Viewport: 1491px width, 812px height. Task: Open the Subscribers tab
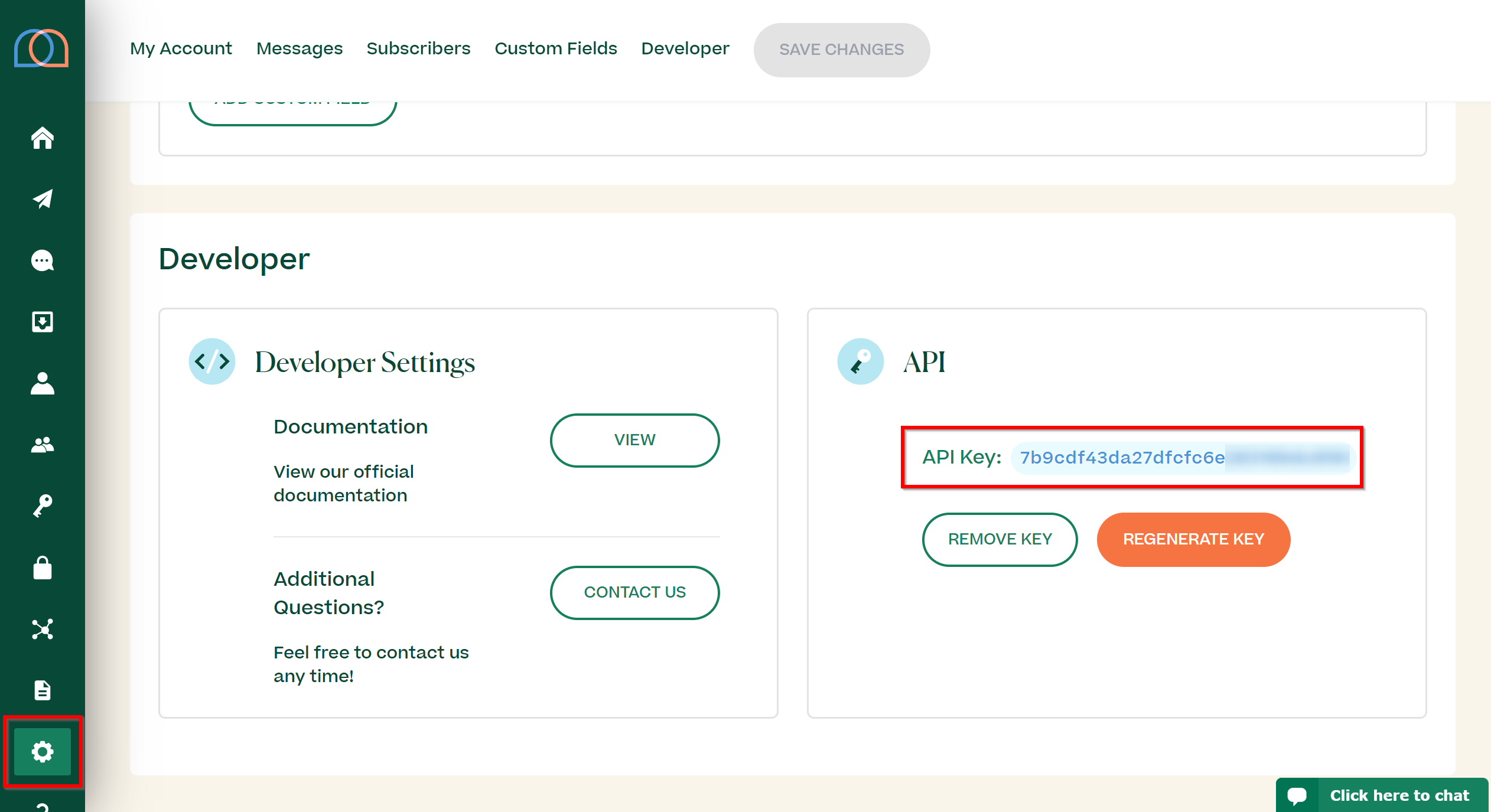(418, 48)
